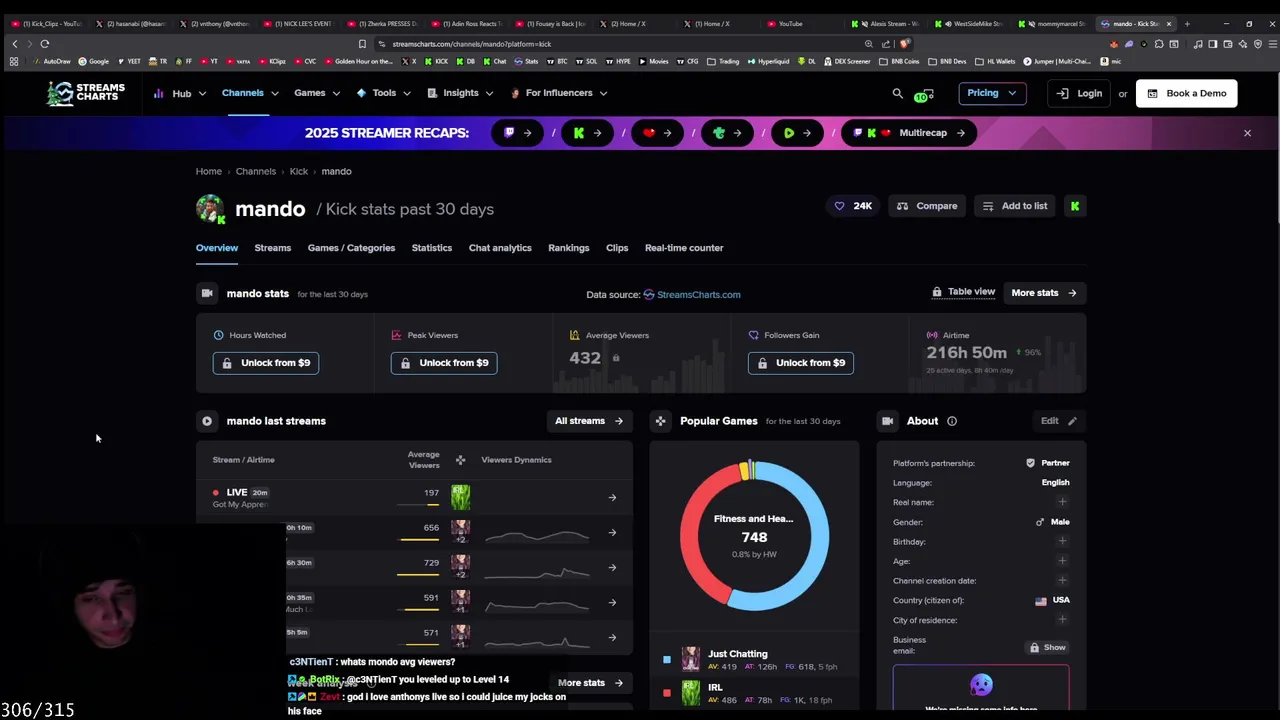The image size is (1280, 720).
Task: Switch to the Statistics tab
Action: [x=432, y=248]
